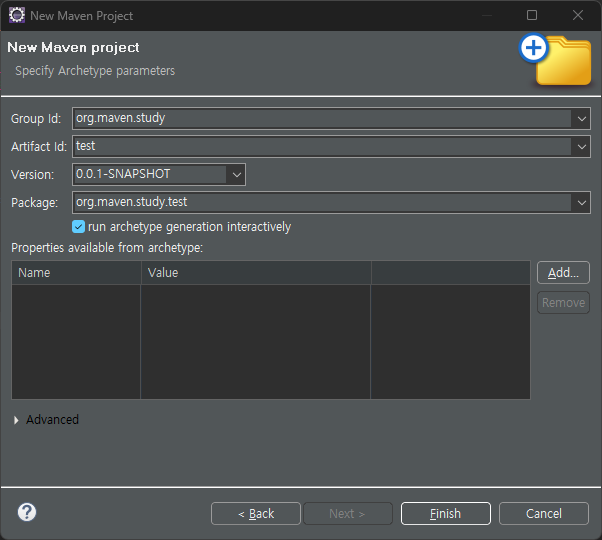
Task: Click the new project folder icon
Action: (x=555, y=60)
